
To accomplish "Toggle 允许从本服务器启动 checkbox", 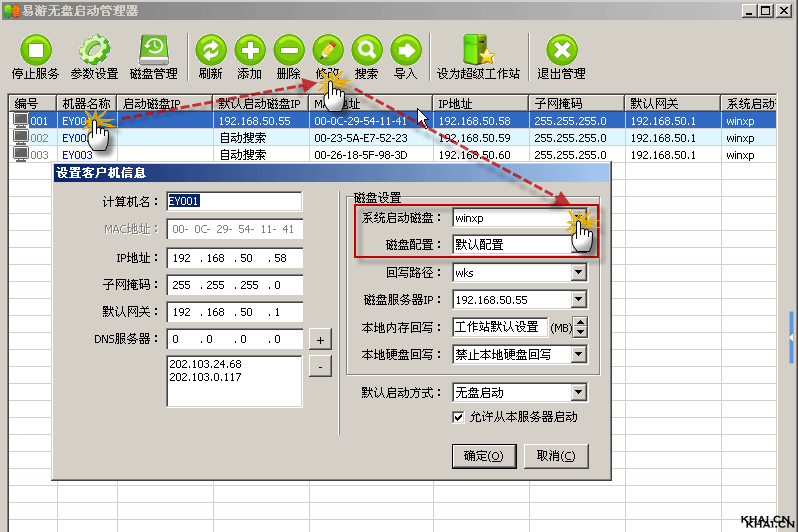I will click(x=458, y=417).
